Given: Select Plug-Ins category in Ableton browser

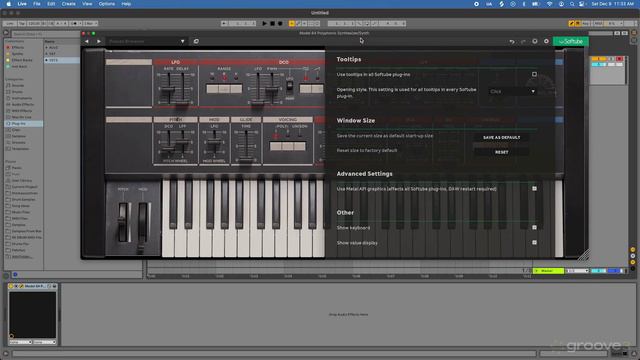Looking at the screenshot, I should point(23,124).
